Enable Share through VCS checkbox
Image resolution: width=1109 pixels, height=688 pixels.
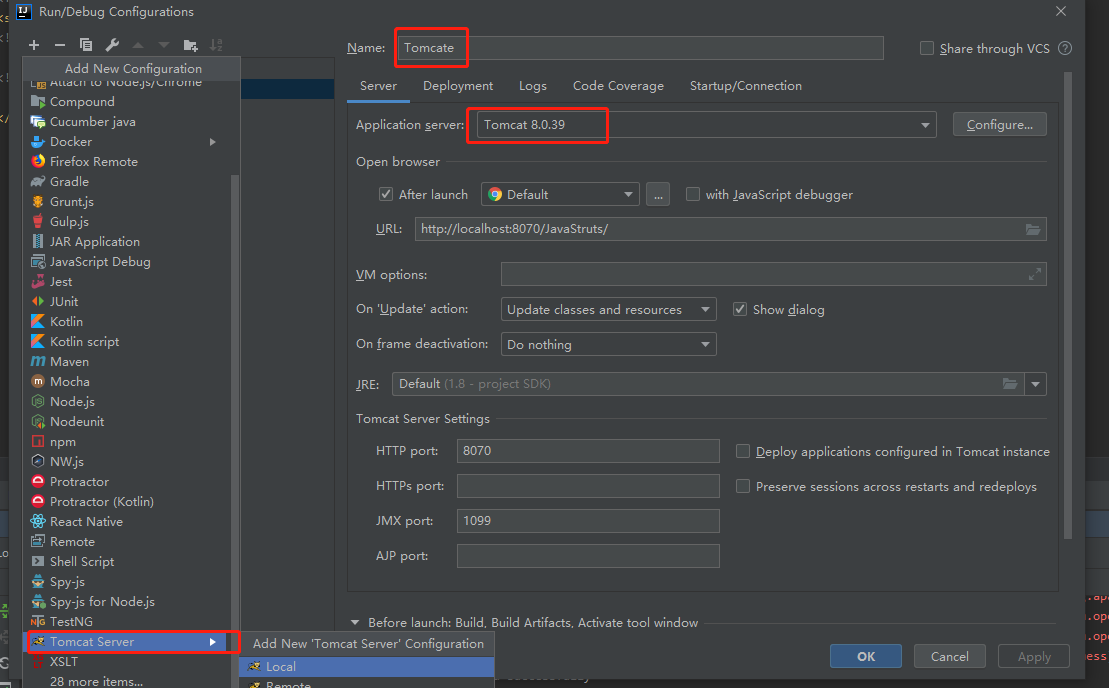(927, 48)
